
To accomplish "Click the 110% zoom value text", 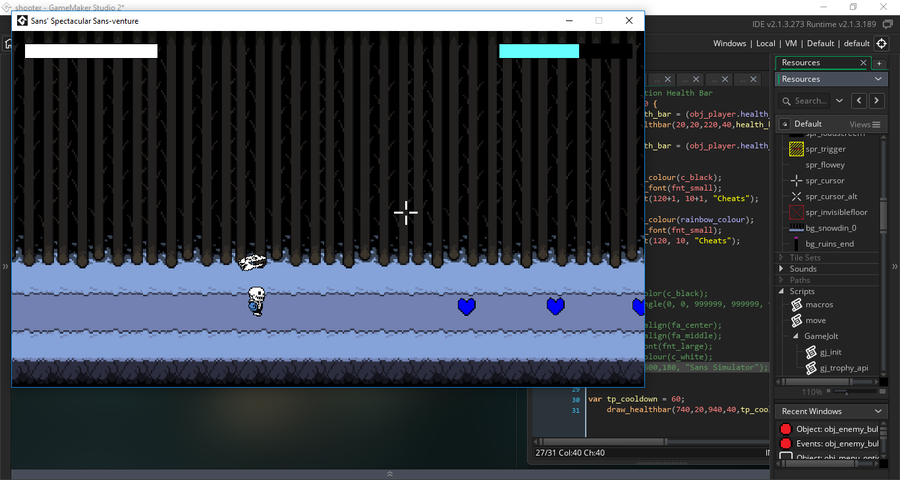I will point(812,392).
